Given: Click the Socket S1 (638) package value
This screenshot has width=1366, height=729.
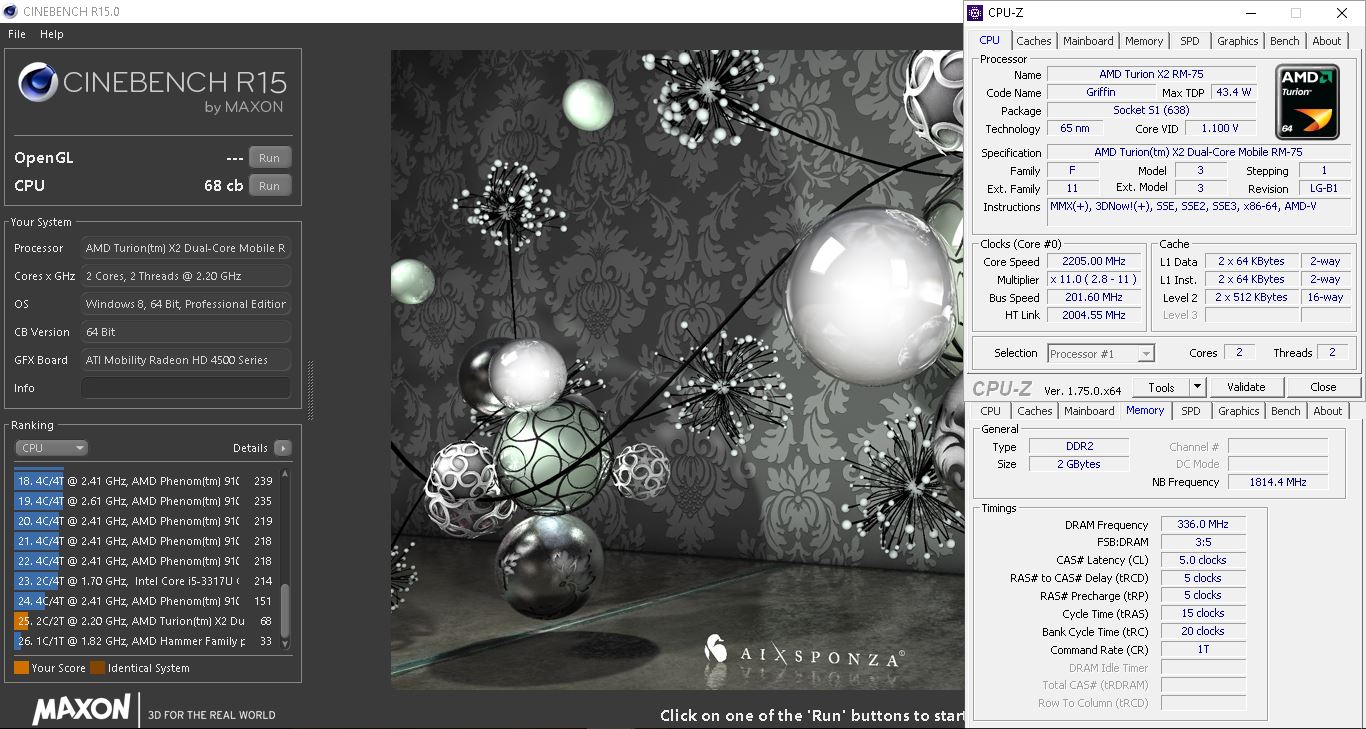Looking at the screenshot, I should pyautogui.click(x=1151, y=111).
